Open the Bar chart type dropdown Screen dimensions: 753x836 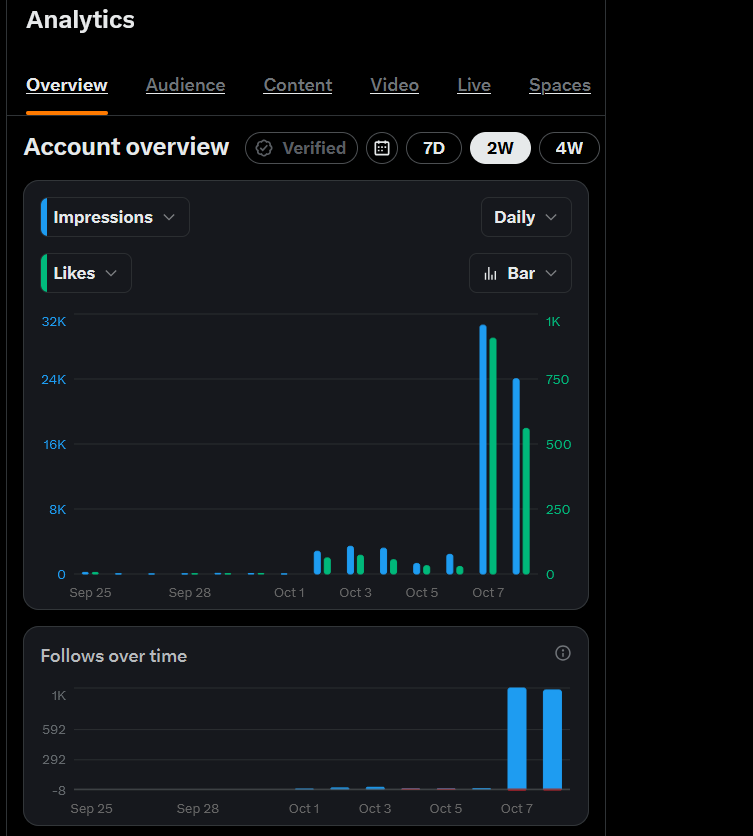[x=520, y=273]
